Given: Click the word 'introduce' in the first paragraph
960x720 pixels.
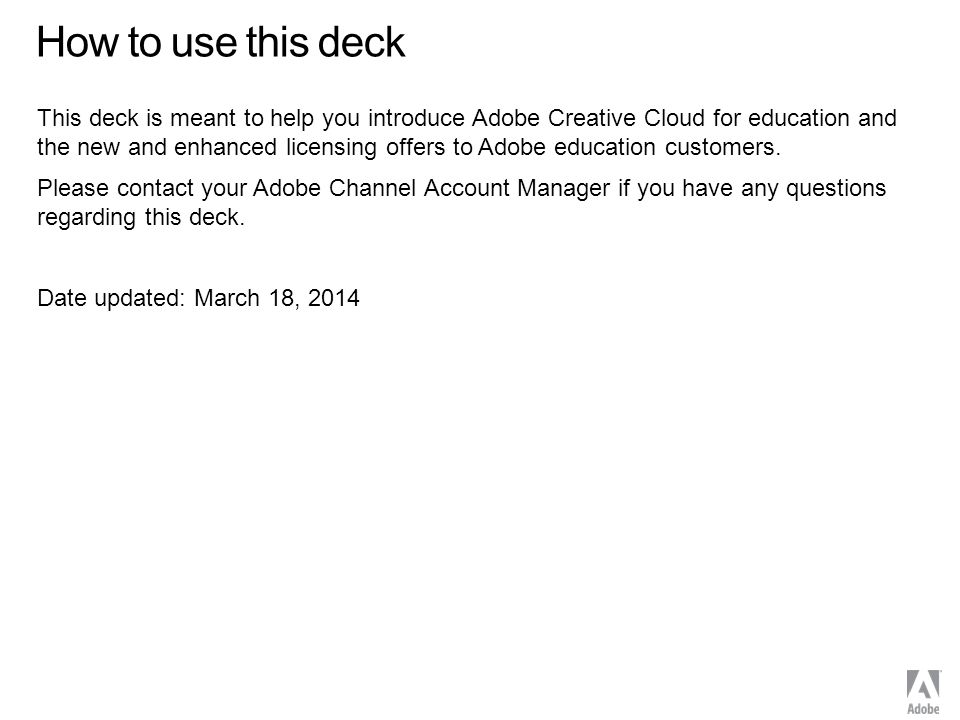Looking at the screenshot, I should coord(416,118).
